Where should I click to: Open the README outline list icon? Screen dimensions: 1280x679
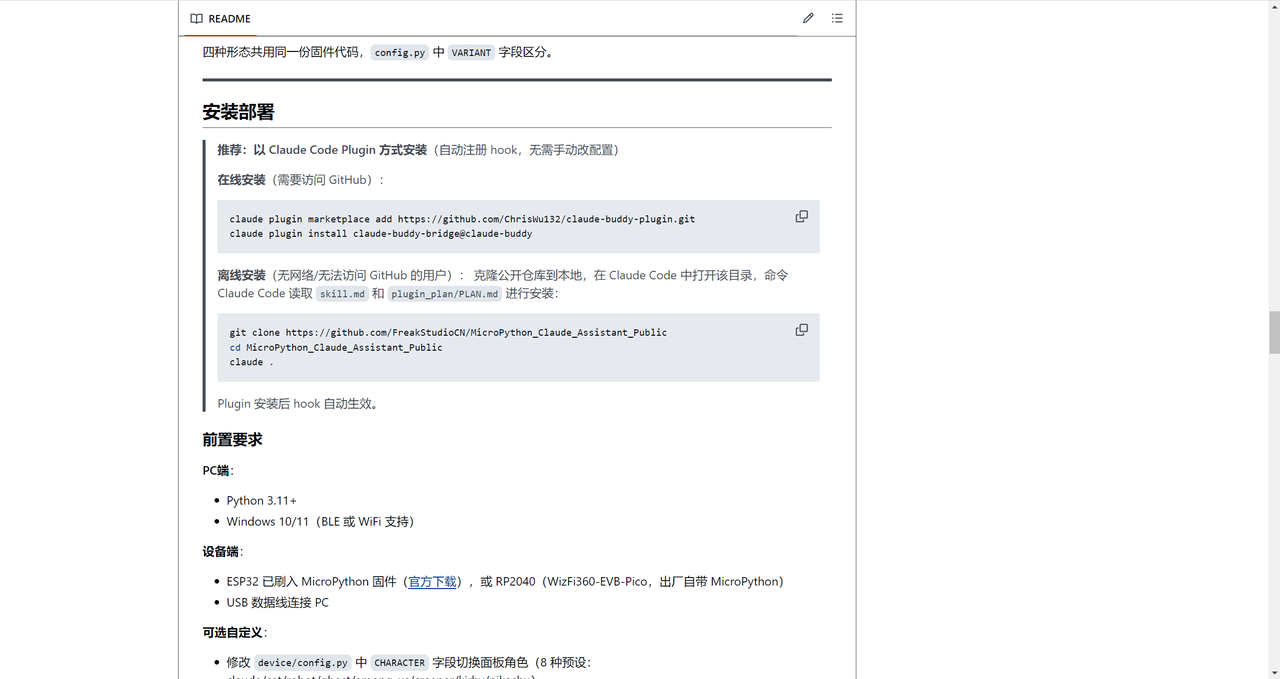837,18
